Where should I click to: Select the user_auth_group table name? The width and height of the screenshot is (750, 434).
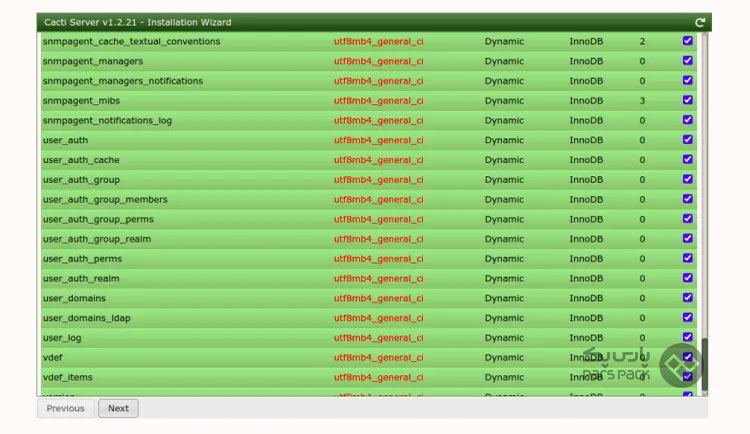[81, 180]
